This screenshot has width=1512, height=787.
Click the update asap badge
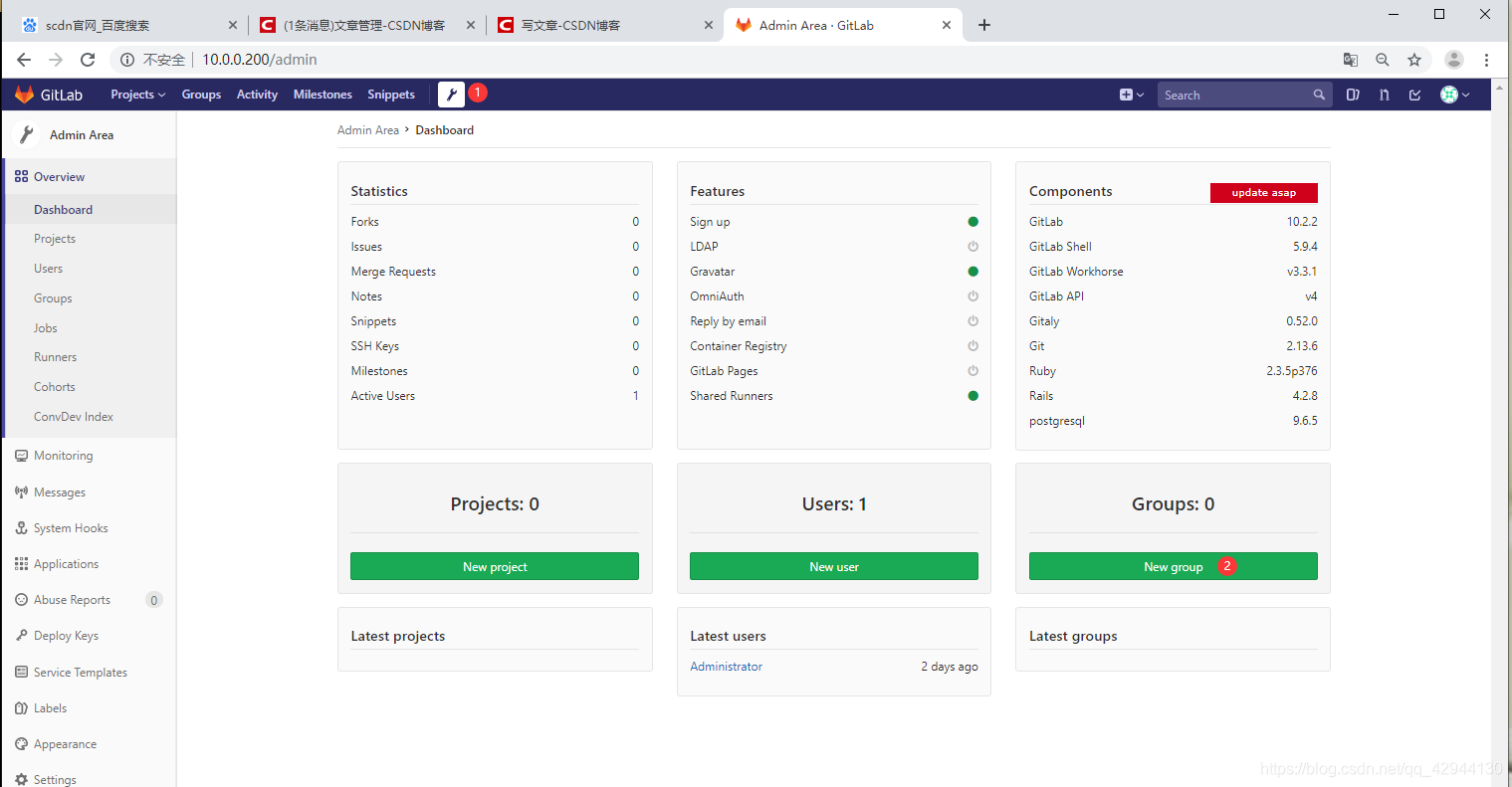tap(1263, 193)
